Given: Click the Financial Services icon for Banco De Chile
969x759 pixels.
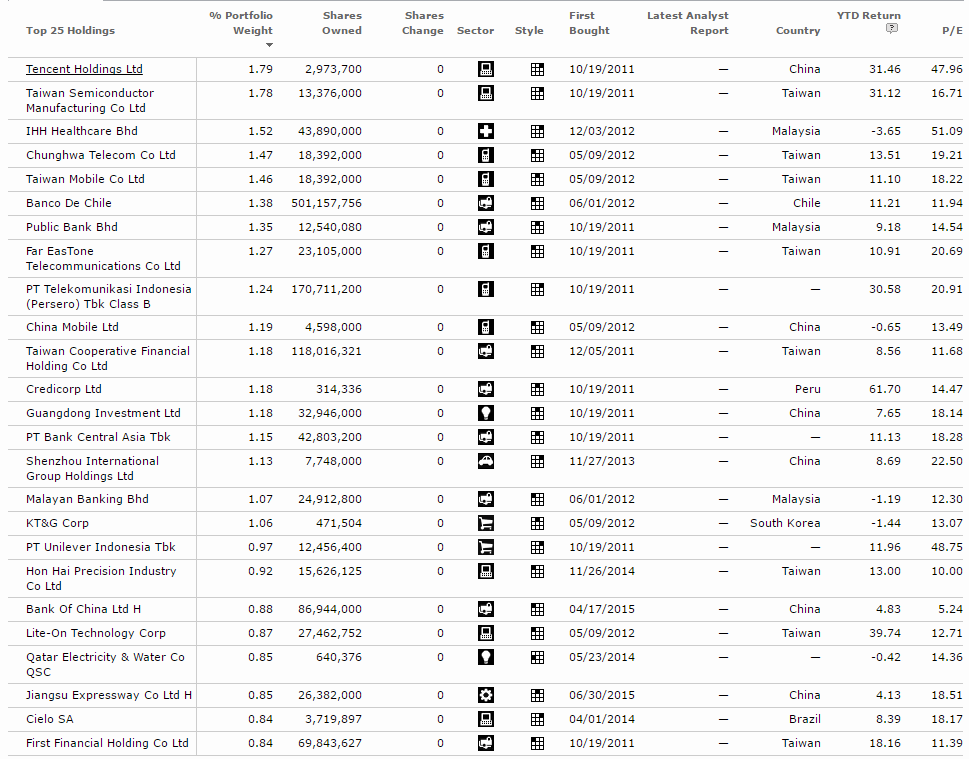Looking at the screenshot, I should pyautogui.click(x=485, y=203).
